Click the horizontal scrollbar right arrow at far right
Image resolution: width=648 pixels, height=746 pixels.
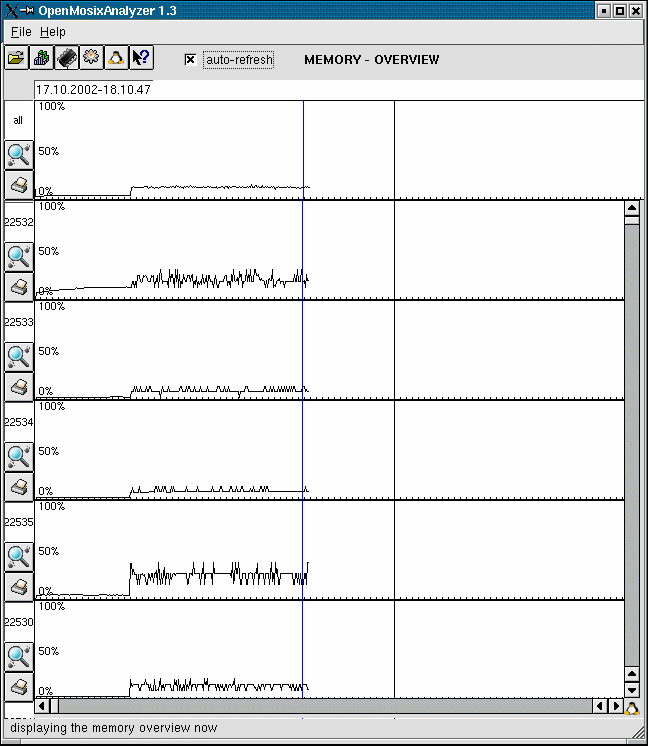click(x=614, y=706)
